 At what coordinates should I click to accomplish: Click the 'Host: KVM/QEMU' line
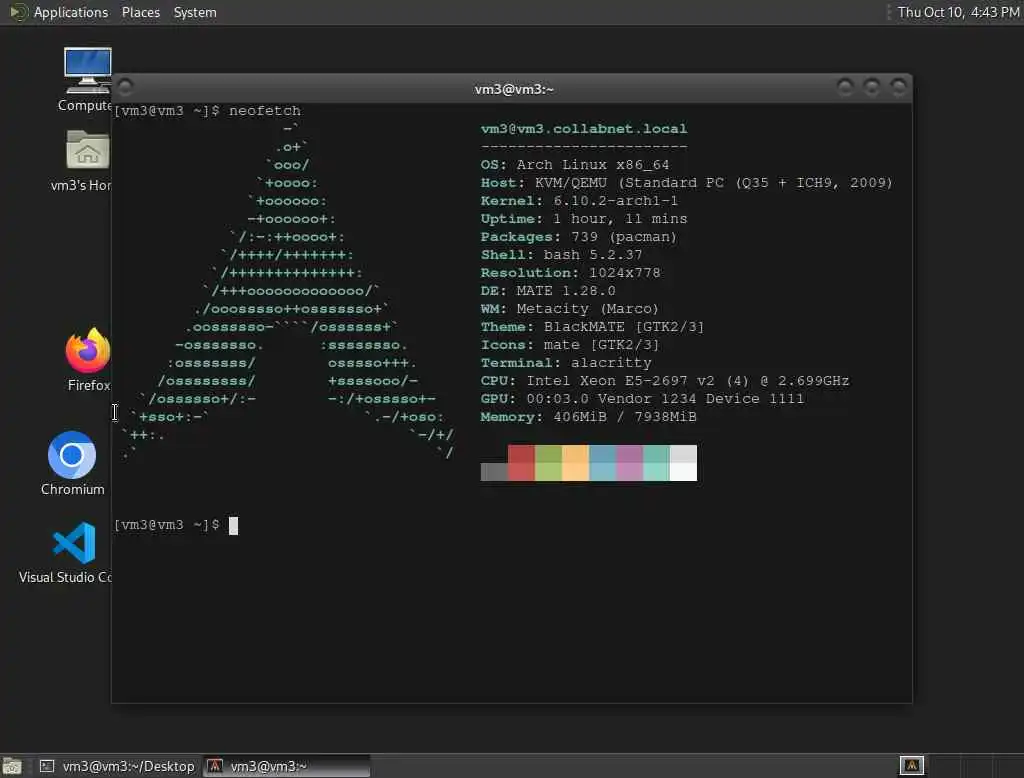pyautogui.click(x=686, y=183)
